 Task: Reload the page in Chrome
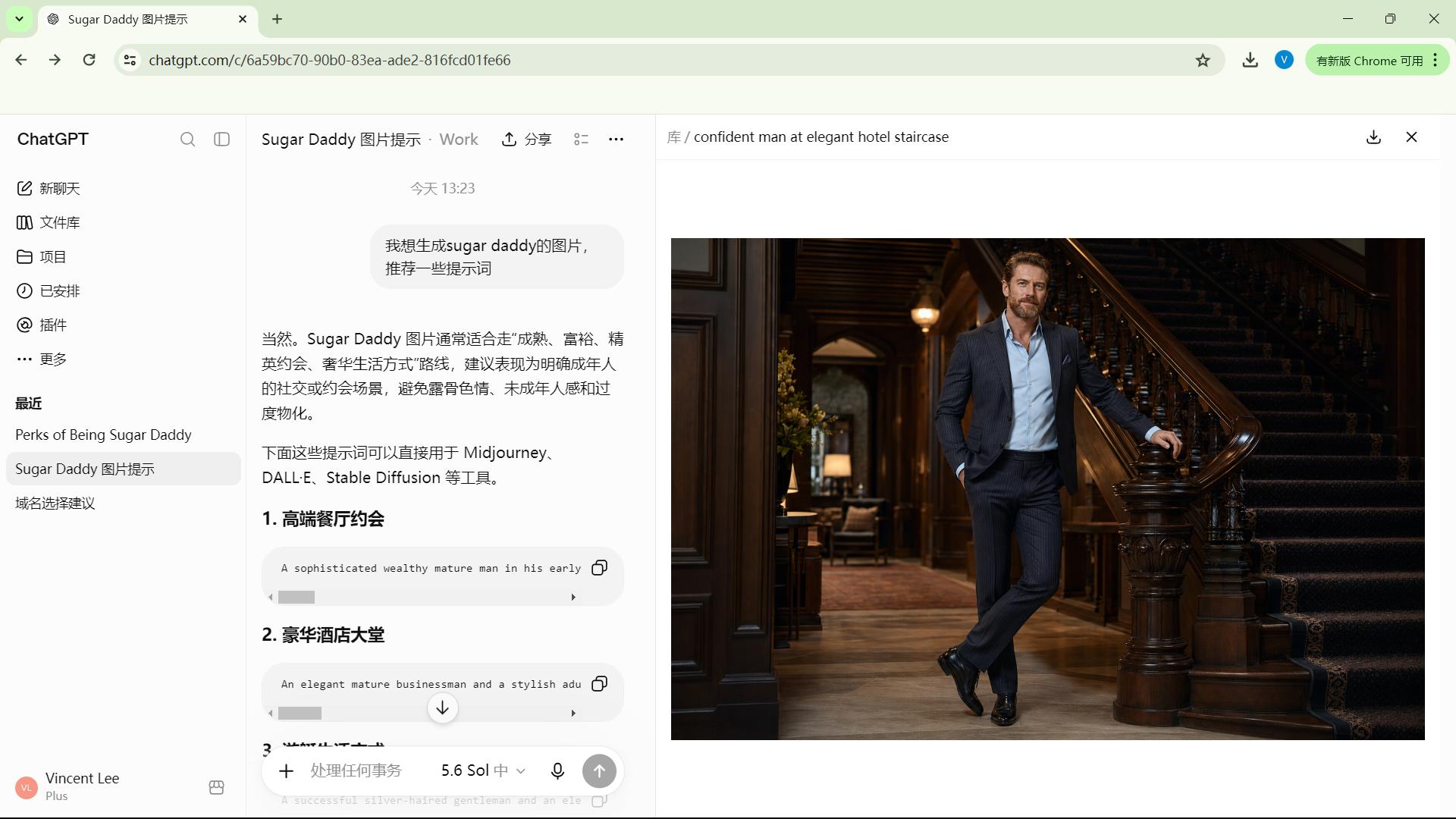point(89,60)
